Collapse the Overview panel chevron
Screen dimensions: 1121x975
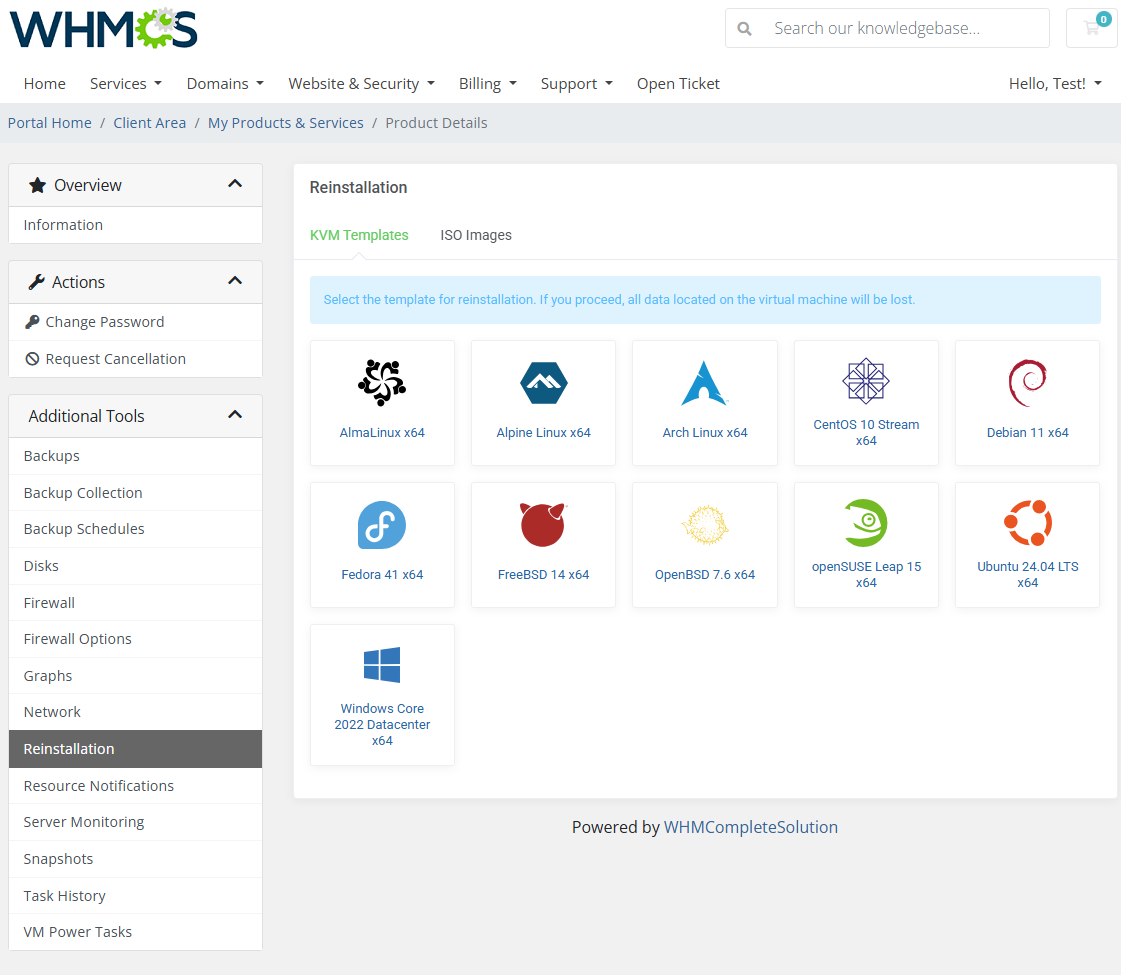[234, 184]
